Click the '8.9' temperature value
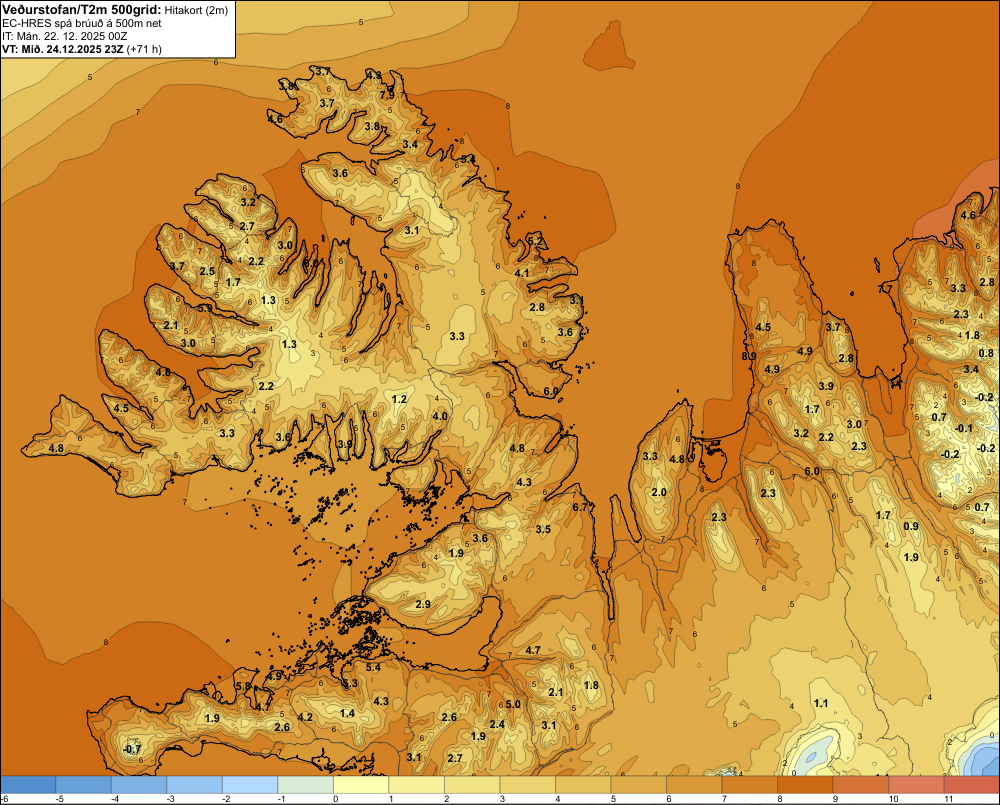1000x805 pixels. coord(749,356)
